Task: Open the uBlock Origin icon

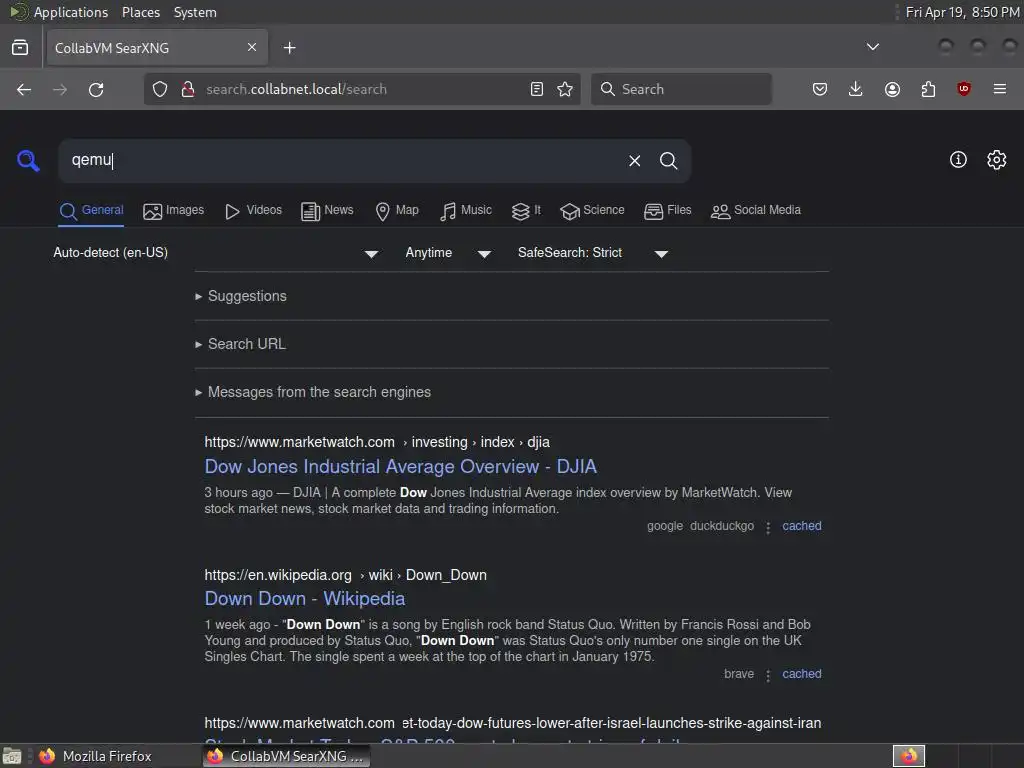Action: pyautogui.click(x=964, y=89)
